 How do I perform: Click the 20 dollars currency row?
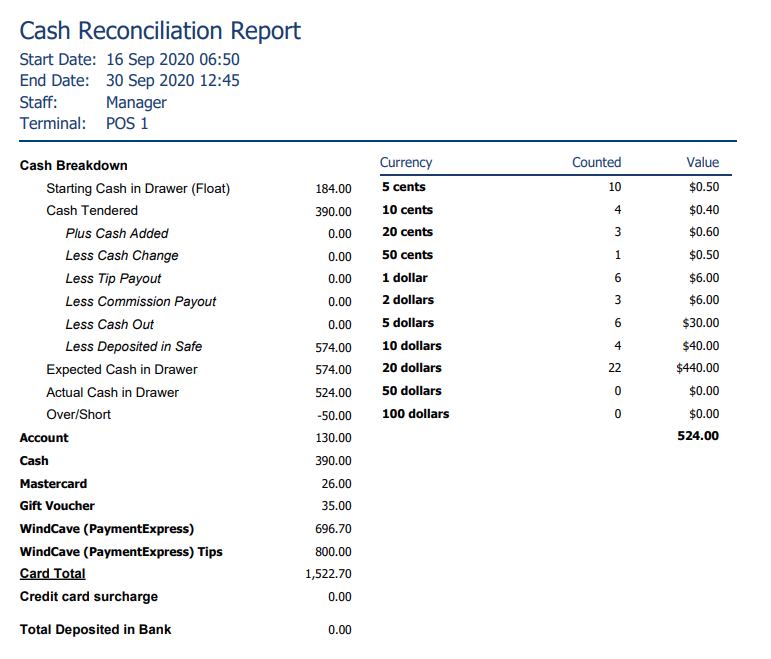pyautogui.click(x=551, y=368)
